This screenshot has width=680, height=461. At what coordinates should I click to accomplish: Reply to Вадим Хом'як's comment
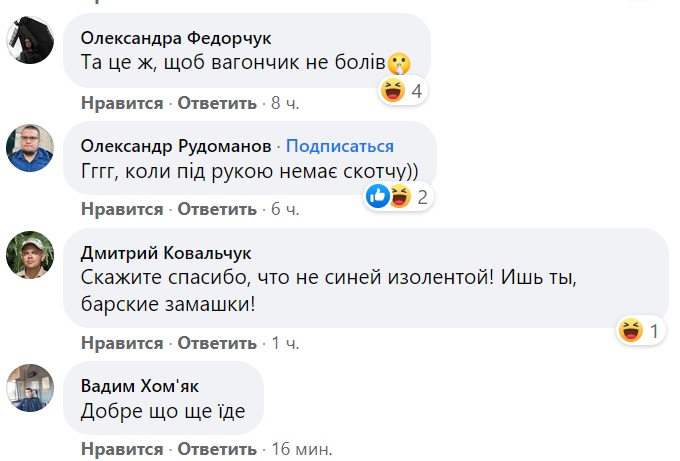point(218,448)
